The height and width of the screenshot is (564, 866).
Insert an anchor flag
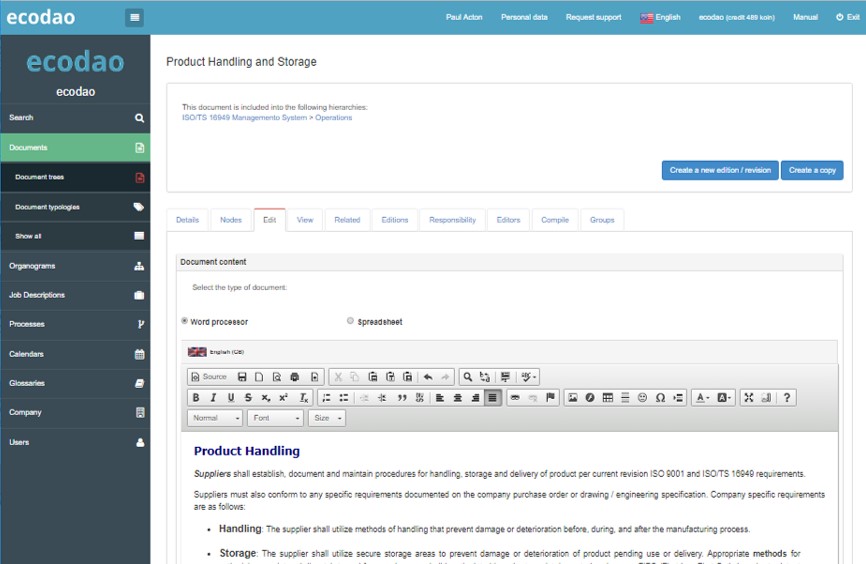[550, 398]
